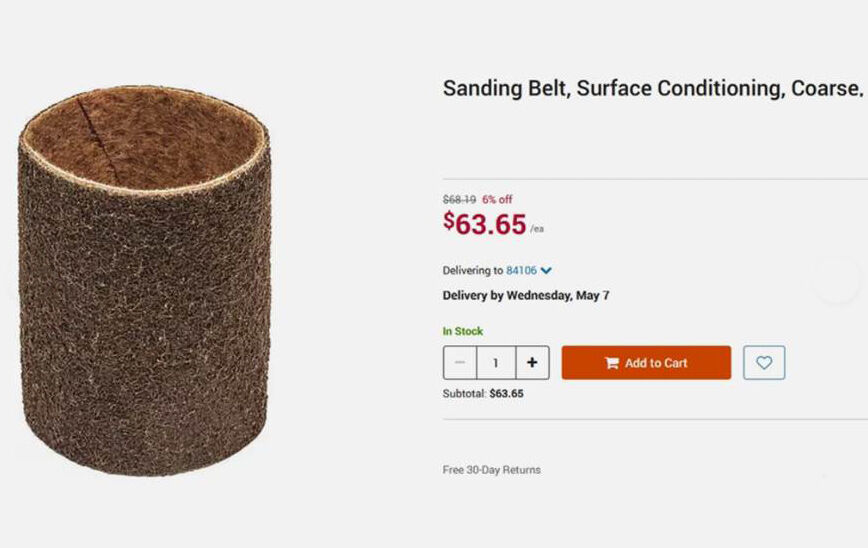Screen dimensions: 868x548
Task: Focus the quantity input field
Action: click(x=495, y=363)
